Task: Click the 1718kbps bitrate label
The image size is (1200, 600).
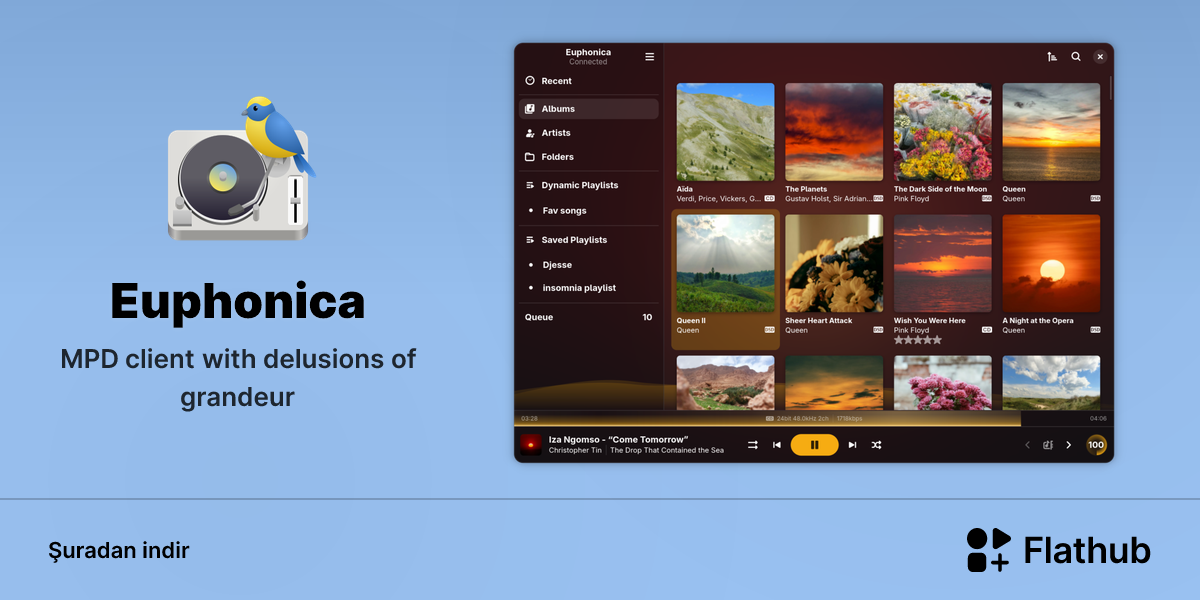Action: tap(849, 418)
